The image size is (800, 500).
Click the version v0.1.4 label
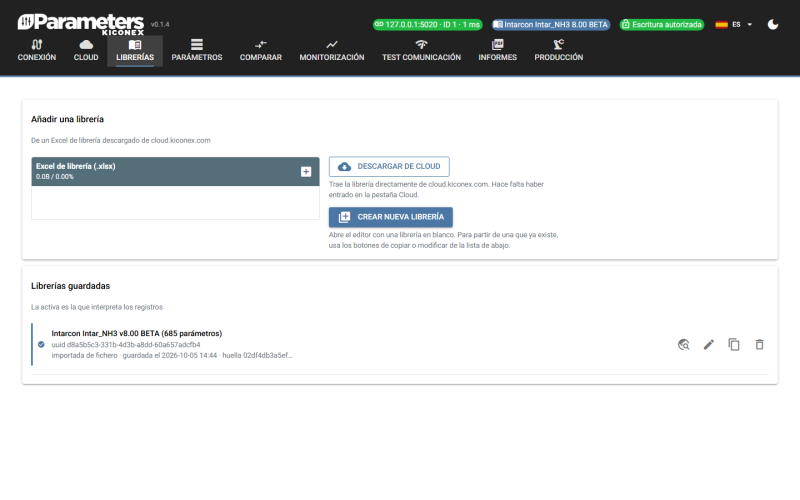[160, 24]
